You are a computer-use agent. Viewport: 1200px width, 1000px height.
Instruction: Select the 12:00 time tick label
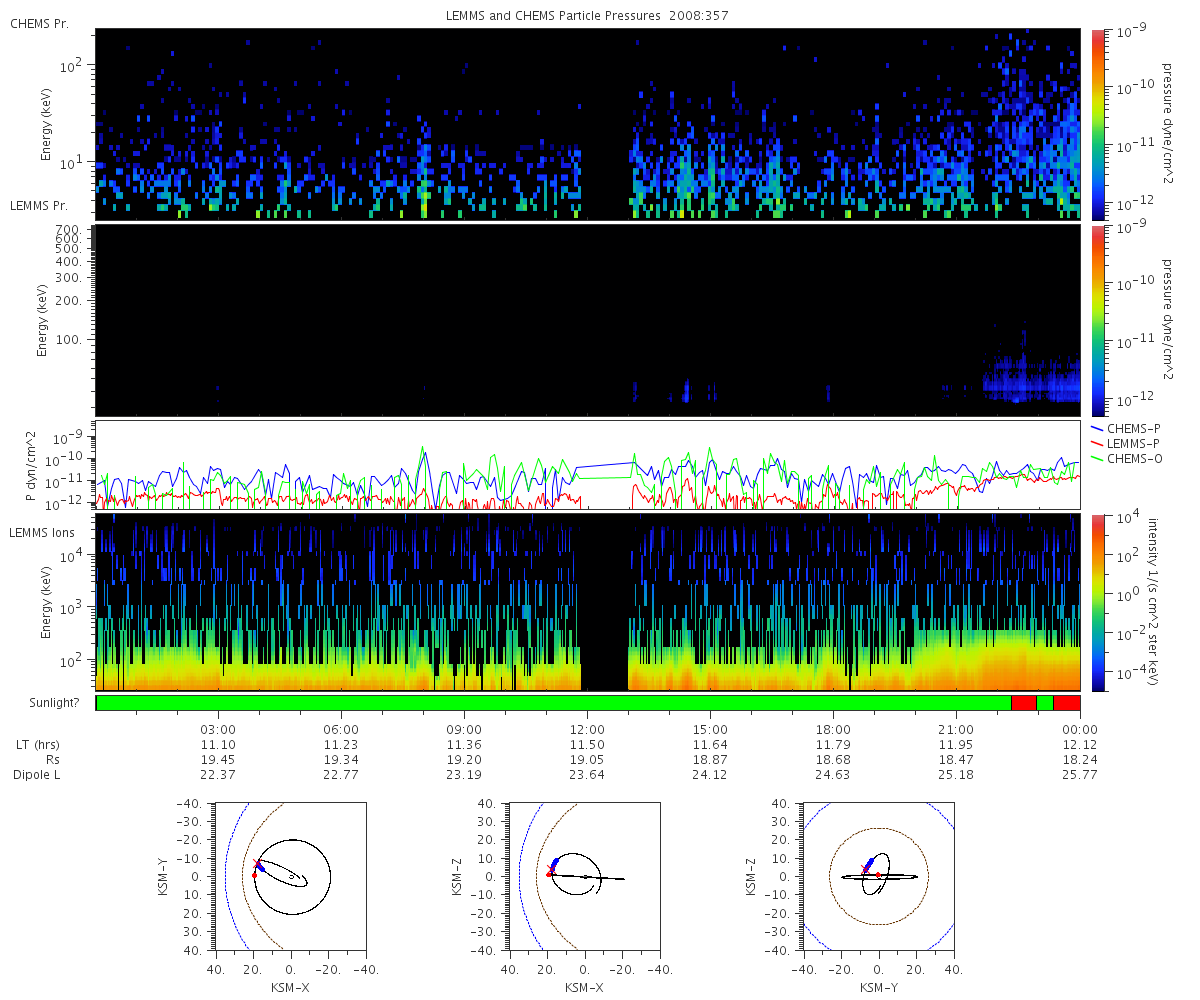587,730
